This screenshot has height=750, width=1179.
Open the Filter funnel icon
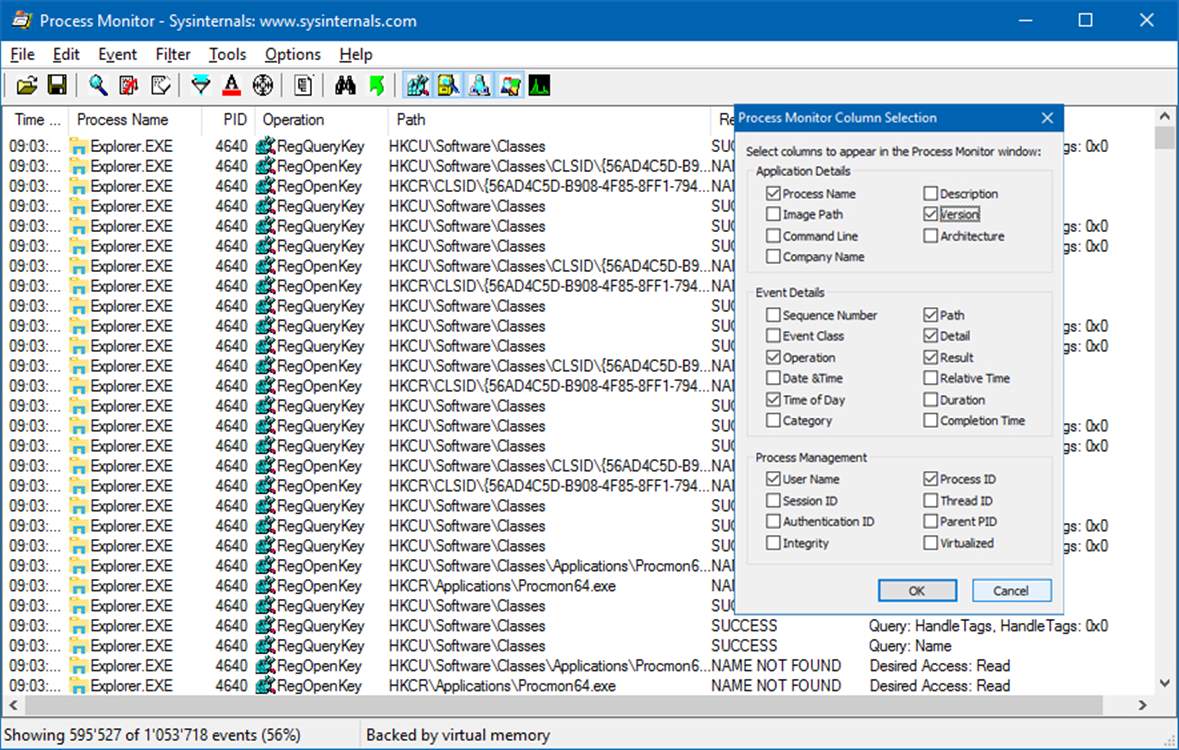[x=201, y=86]
